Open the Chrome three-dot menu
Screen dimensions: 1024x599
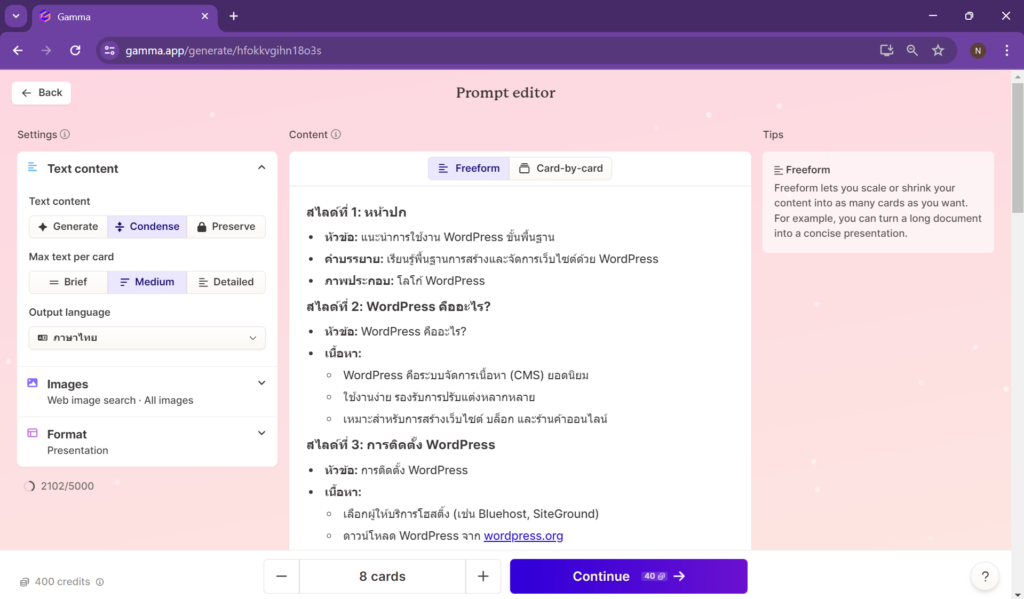click(1006, 50)
